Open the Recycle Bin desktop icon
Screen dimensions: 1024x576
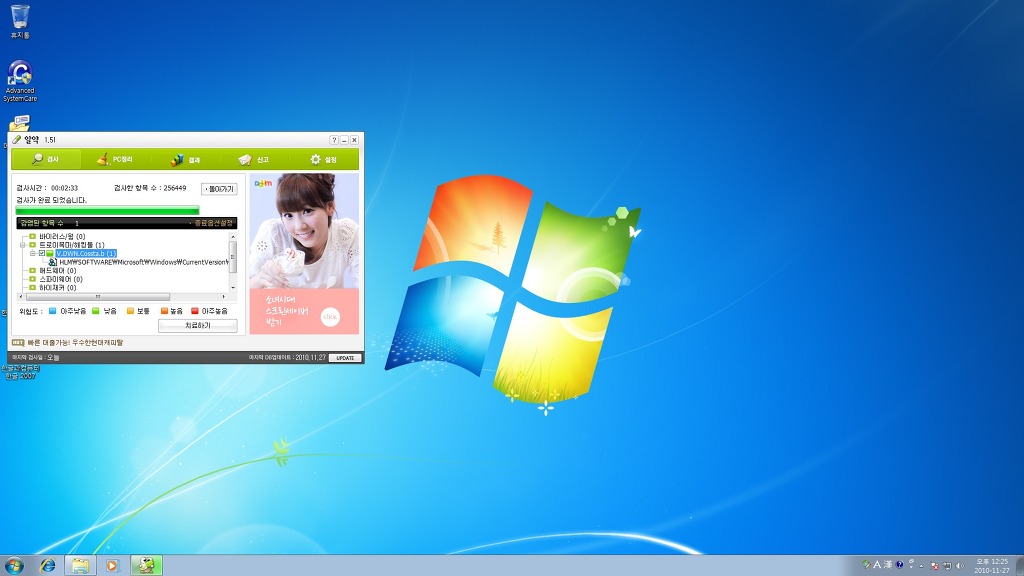click(x=20, y=22)
